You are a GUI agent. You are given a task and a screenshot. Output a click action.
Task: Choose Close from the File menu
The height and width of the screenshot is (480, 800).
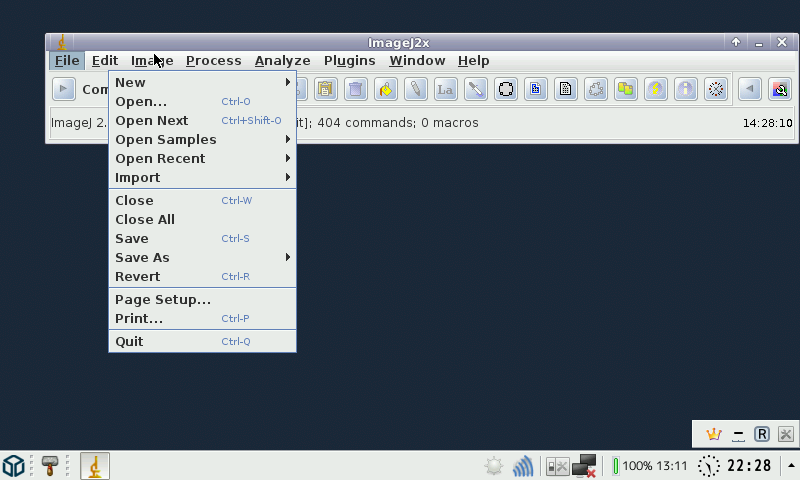203,200
